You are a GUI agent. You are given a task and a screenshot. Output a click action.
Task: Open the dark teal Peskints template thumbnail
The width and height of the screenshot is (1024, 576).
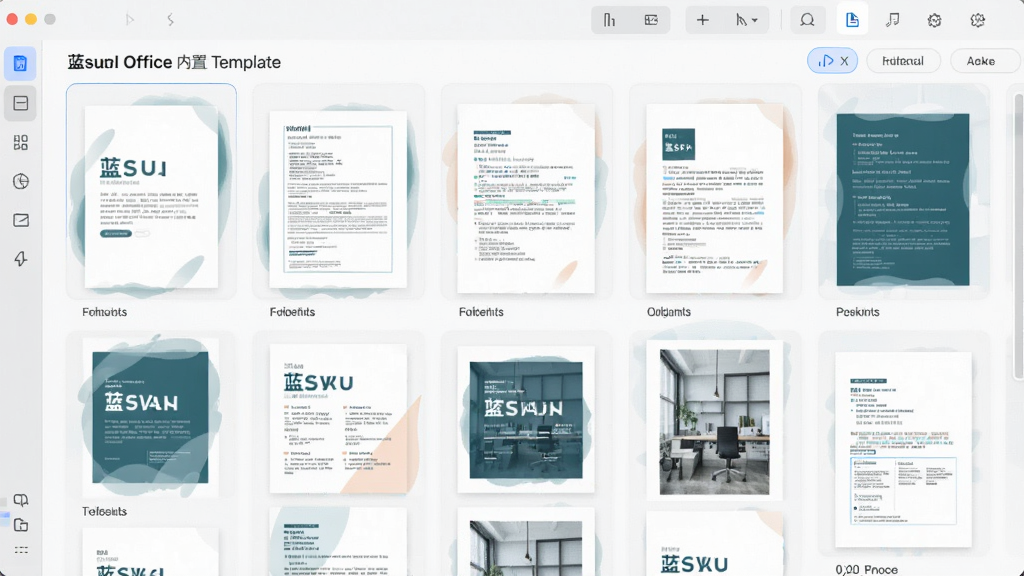pos(903,199)
